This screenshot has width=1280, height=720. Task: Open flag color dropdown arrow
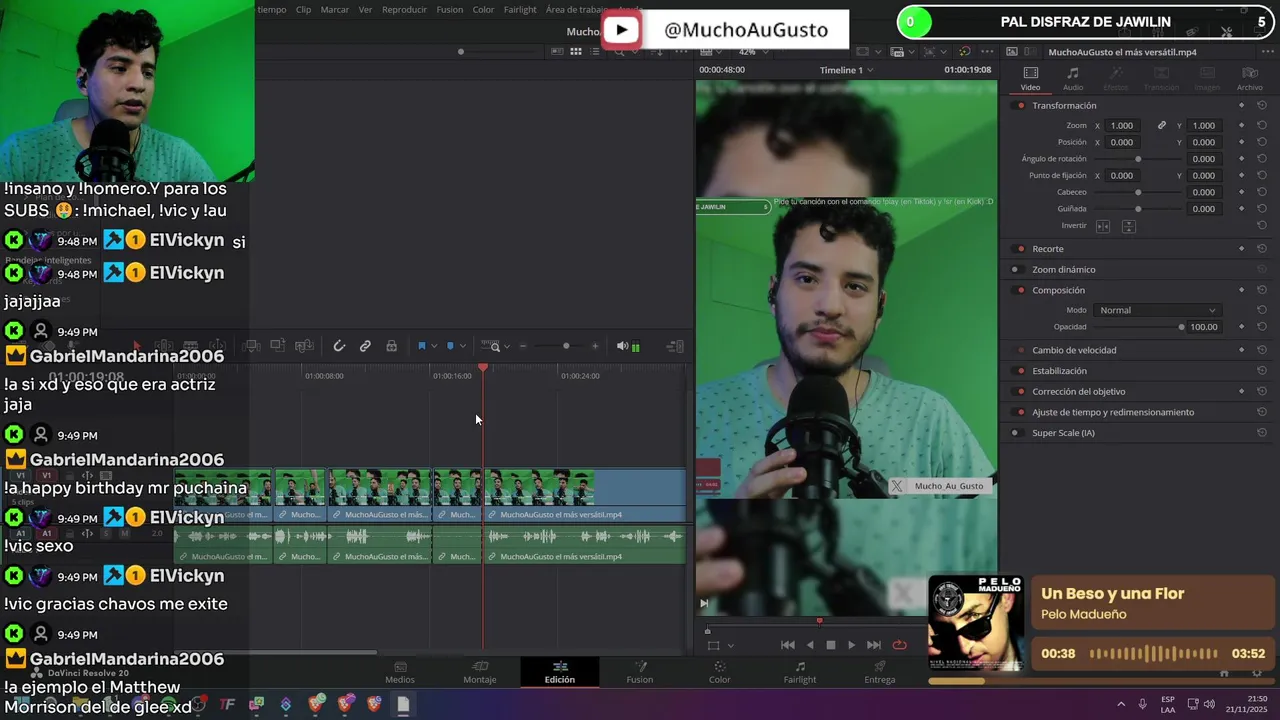[433, 346]
